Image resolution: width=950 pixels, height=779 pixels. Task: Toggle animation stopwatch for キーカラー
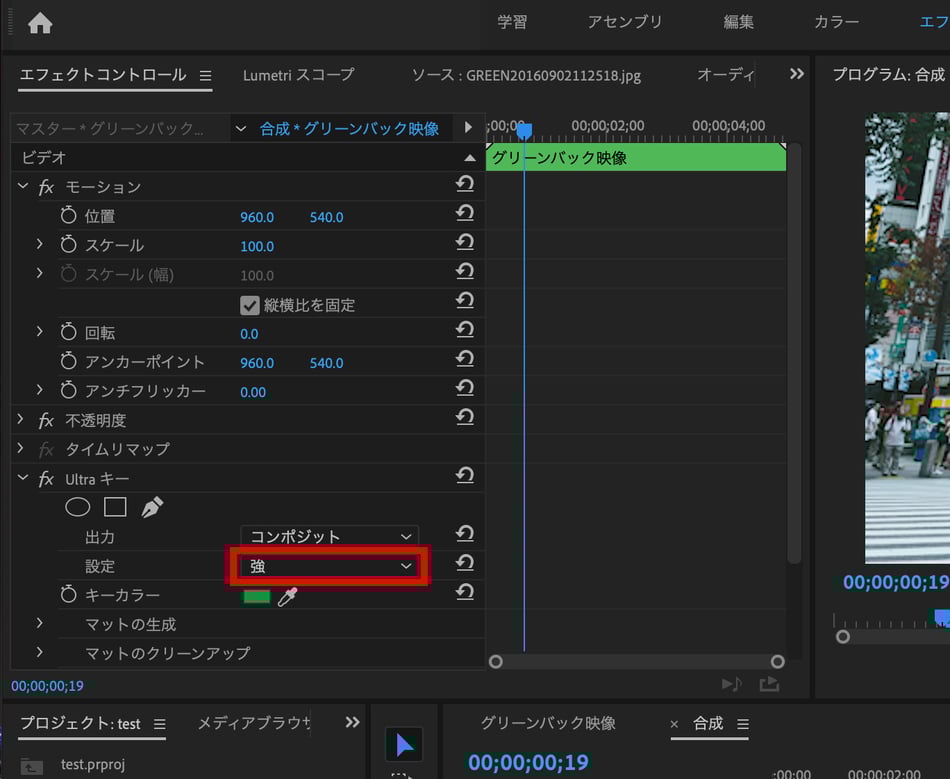click(68, 594)
